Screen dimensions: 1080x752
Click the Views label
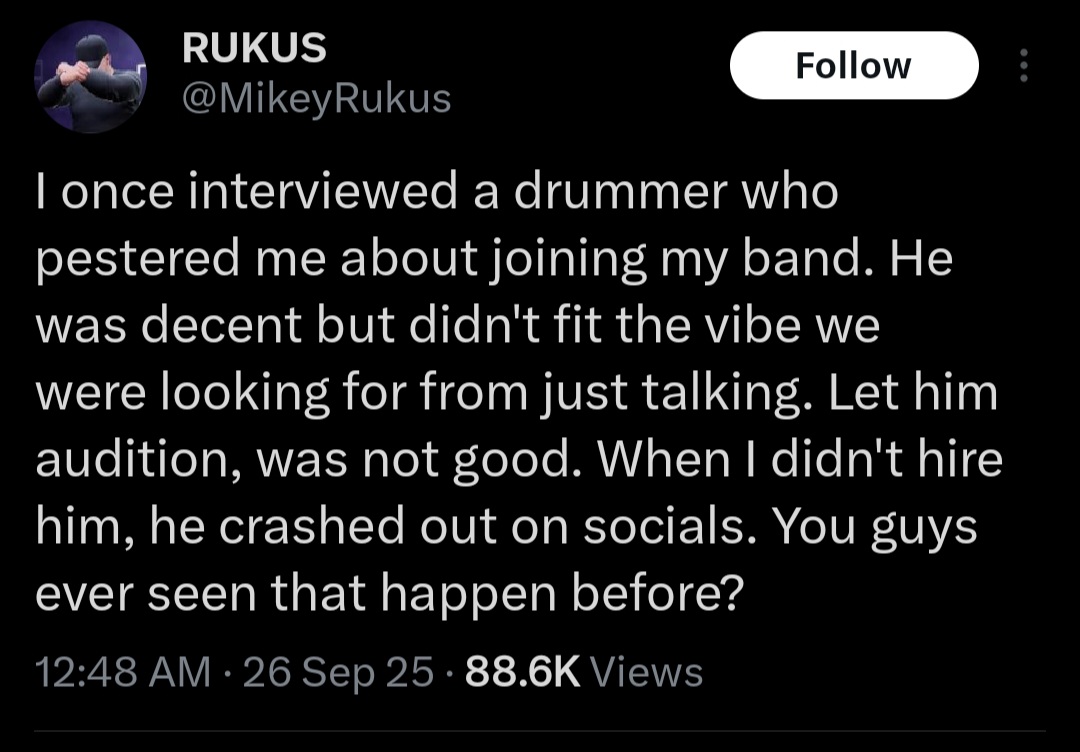646,672
